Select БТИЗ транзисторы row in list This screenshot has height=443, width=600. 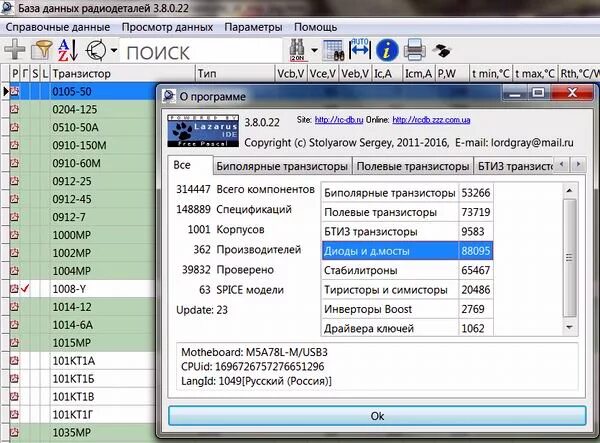coord(407,231)
